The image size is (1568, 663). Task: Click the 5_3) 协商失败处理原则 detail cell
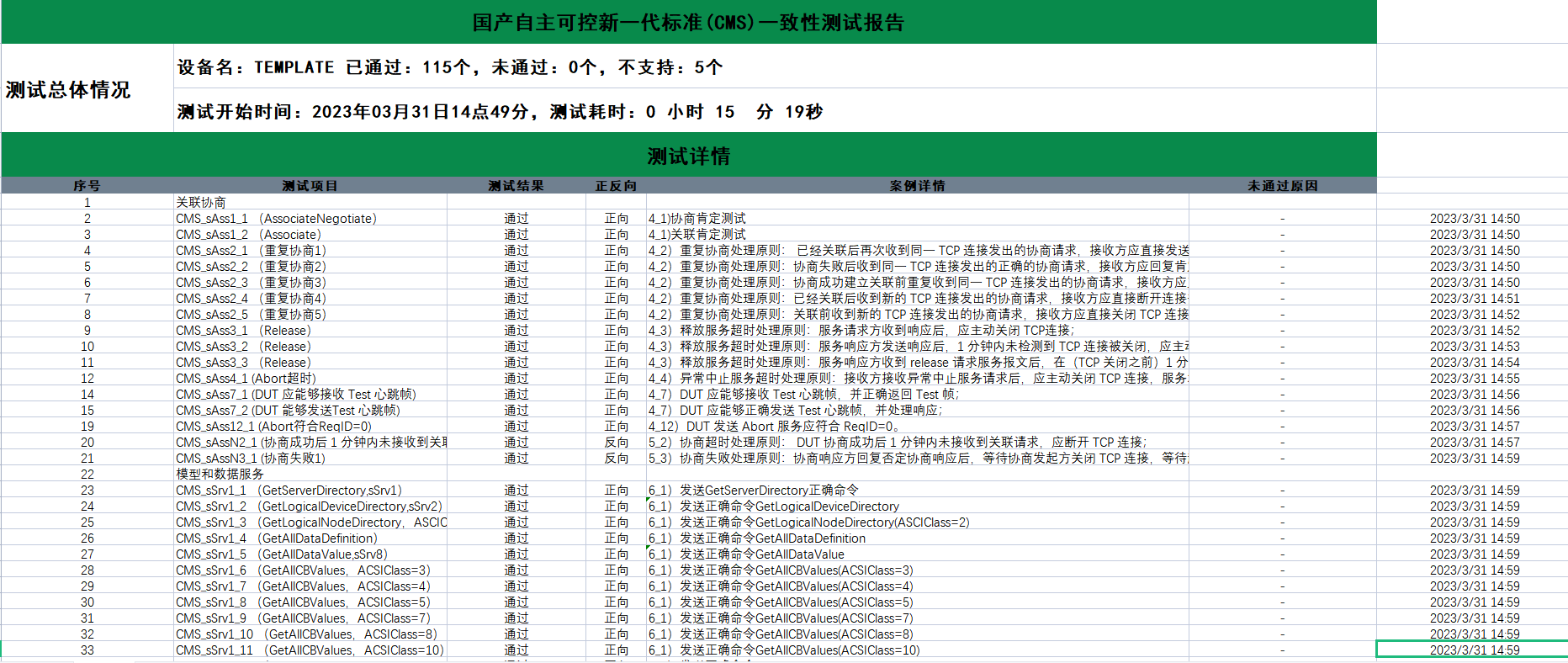pos(918,458)
